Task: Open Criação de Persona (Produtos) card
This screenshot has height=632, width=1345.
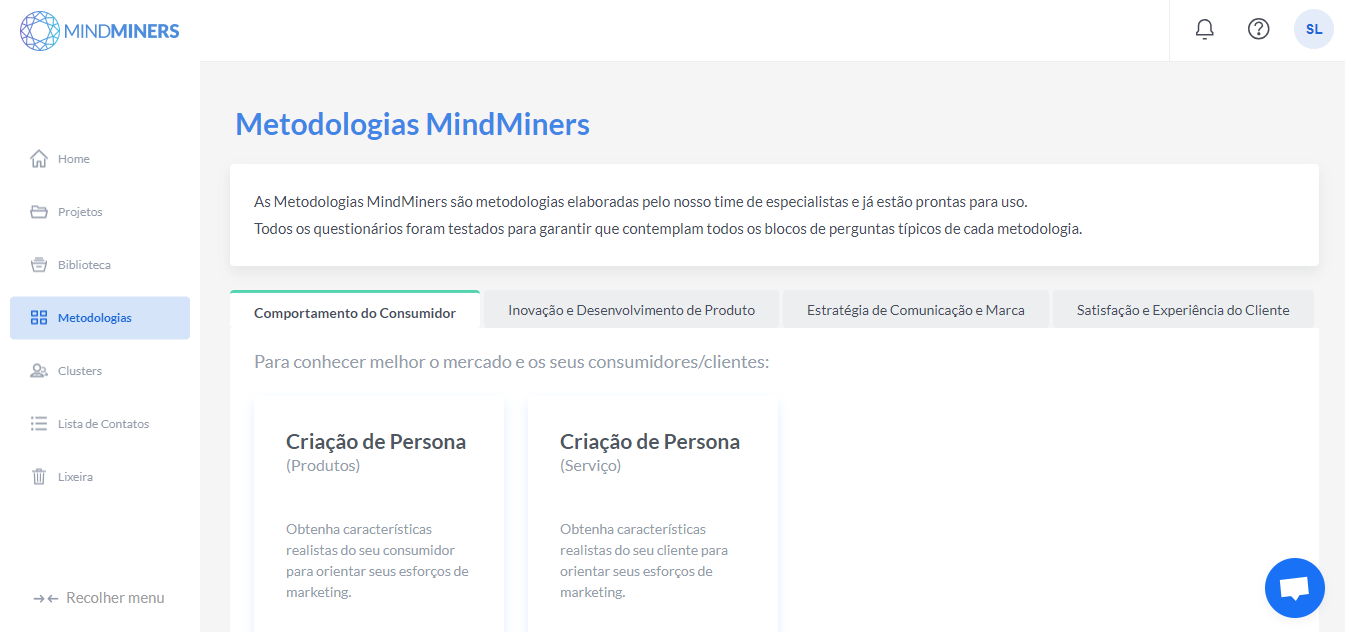Action: click(379, 515)
